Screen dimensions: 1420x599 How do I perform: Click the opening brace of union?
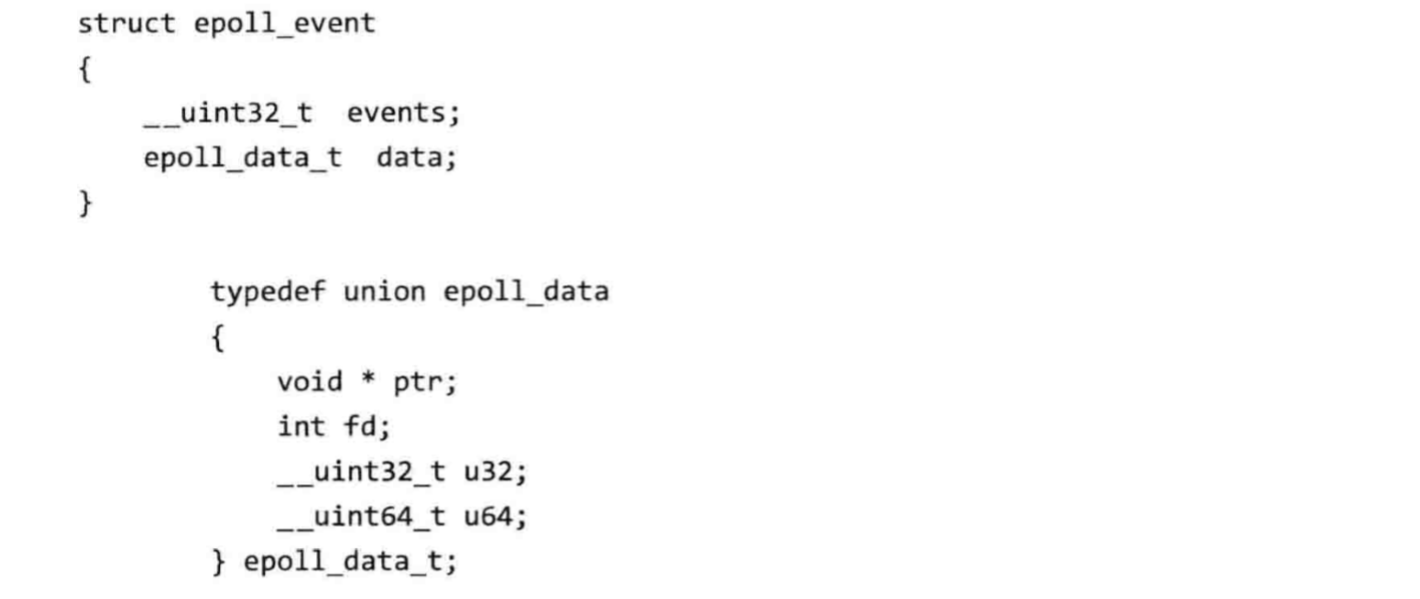tap(217, 338)
